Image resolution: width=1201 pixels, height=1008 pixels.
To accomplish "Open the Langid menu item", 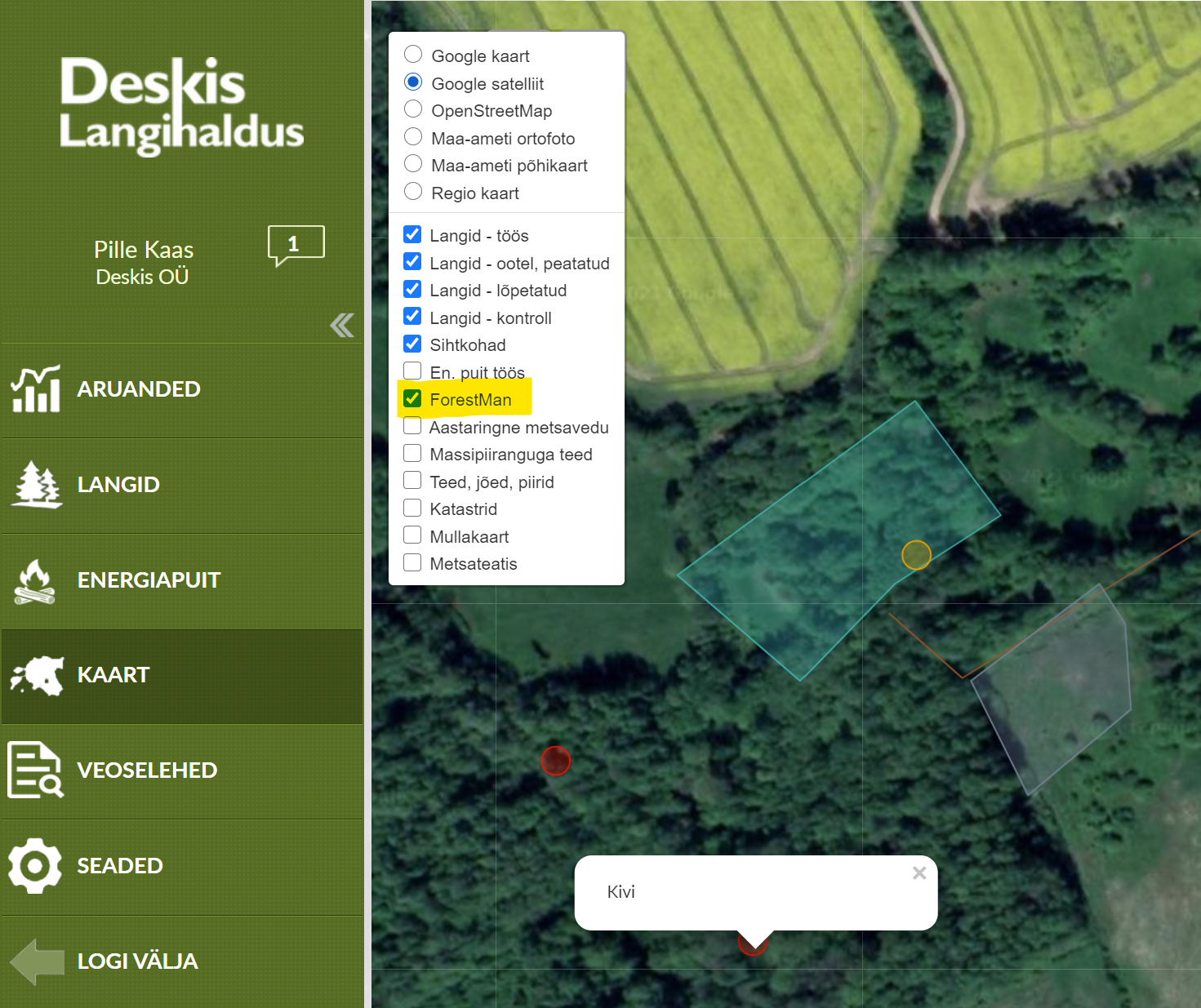I will coord(182,485).
